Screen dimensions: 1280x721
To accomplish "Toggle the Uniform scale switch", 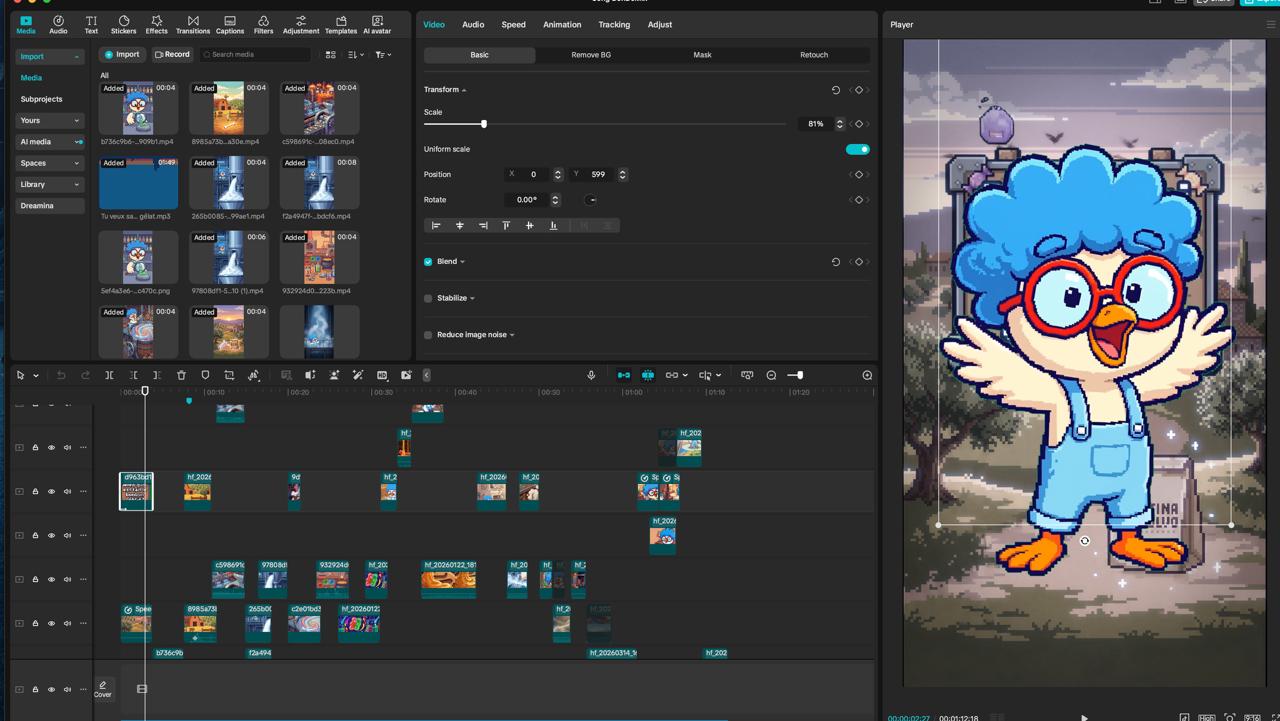I will point(858,149).
